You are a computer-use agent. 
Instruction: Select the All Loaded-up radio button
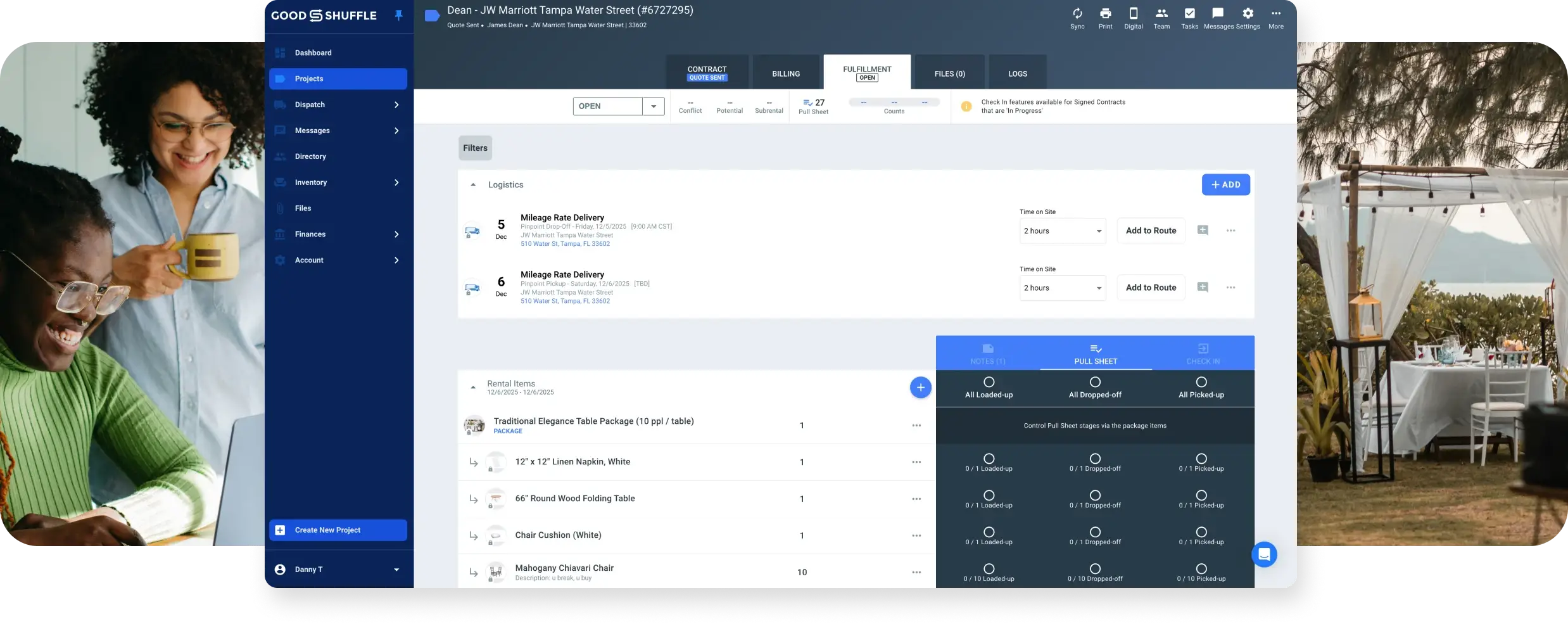tap(989, 382)
